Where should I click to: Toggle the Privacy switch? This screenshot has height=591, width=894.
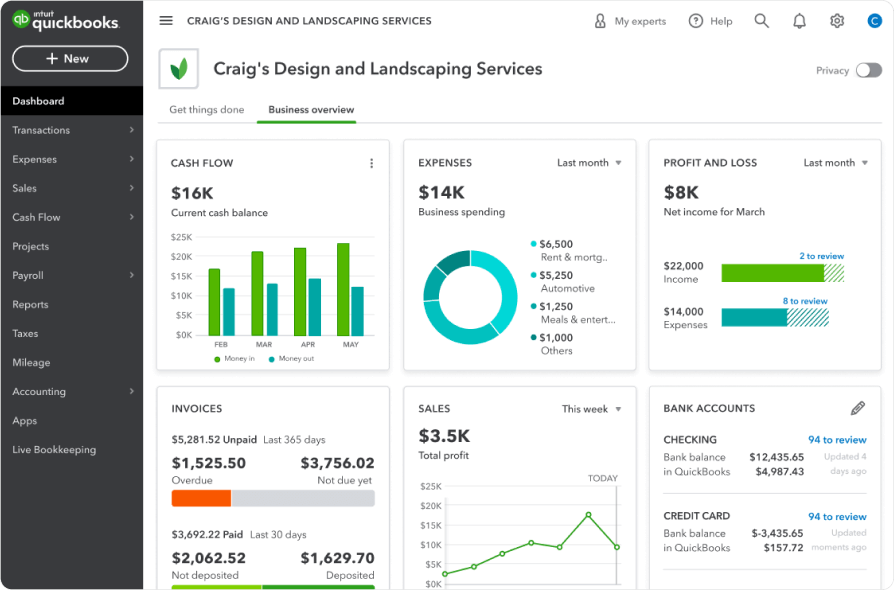(x=869, y=70)
